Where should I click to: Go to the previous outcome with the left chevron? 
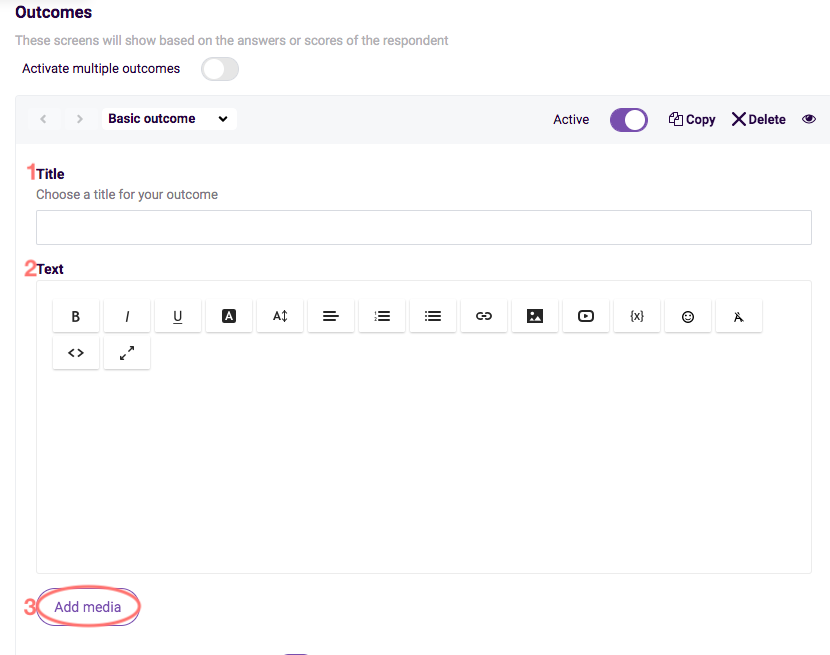[x=43, y=118]
